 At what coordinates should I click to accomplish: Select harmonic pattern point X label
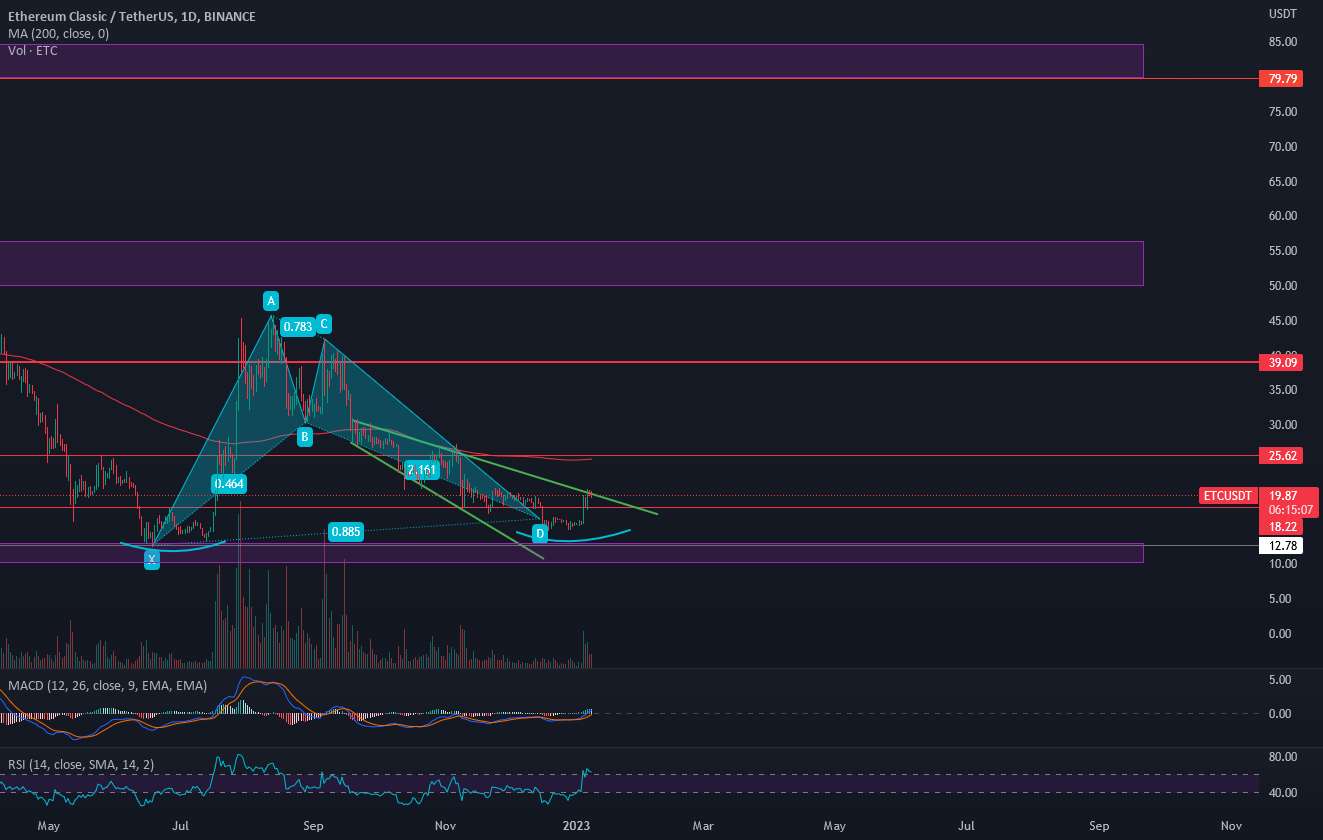coord(151,560)
